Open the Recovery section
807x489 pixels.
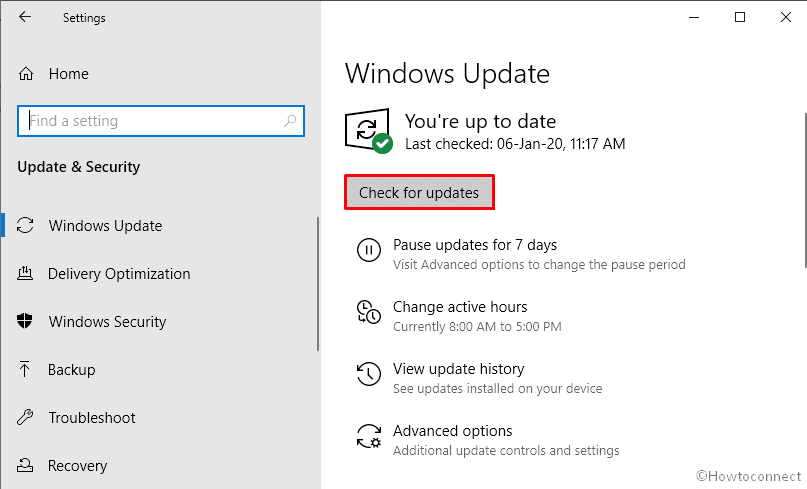point(77,465)
